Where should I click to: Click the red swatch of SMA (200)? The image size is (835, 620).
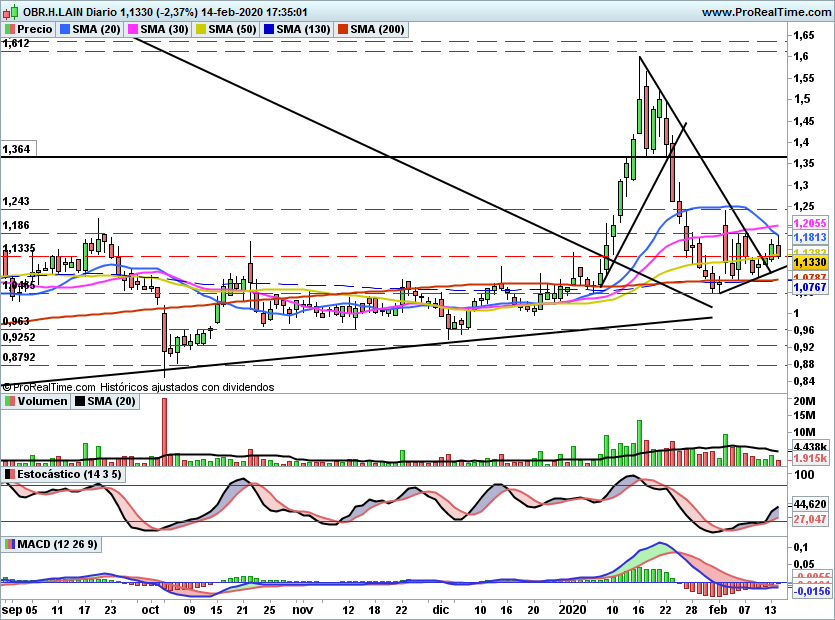(343, 29)
